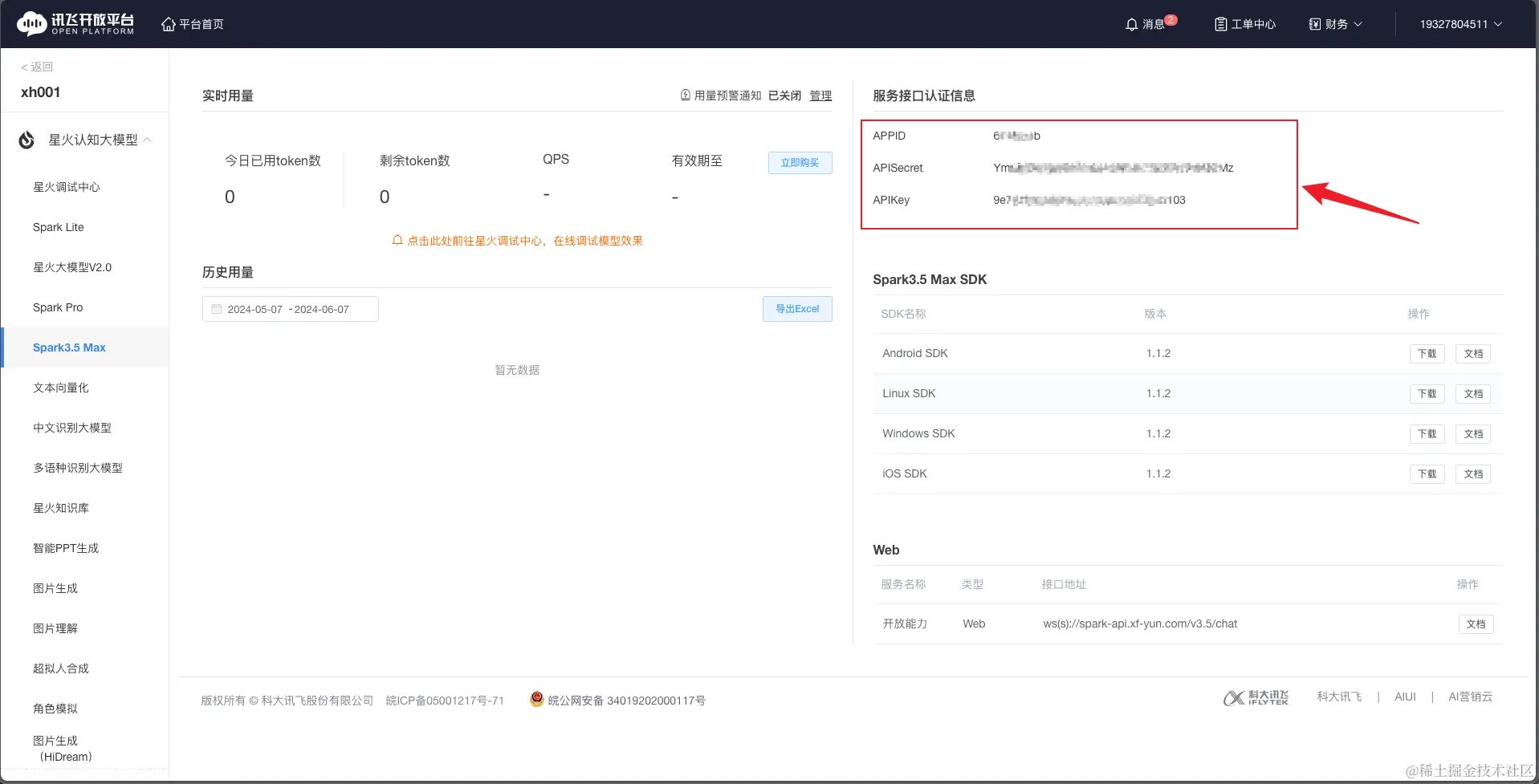Open 图片理解 in sidebar
Viewport: 1539px width, 784px height.
[55, 628]
